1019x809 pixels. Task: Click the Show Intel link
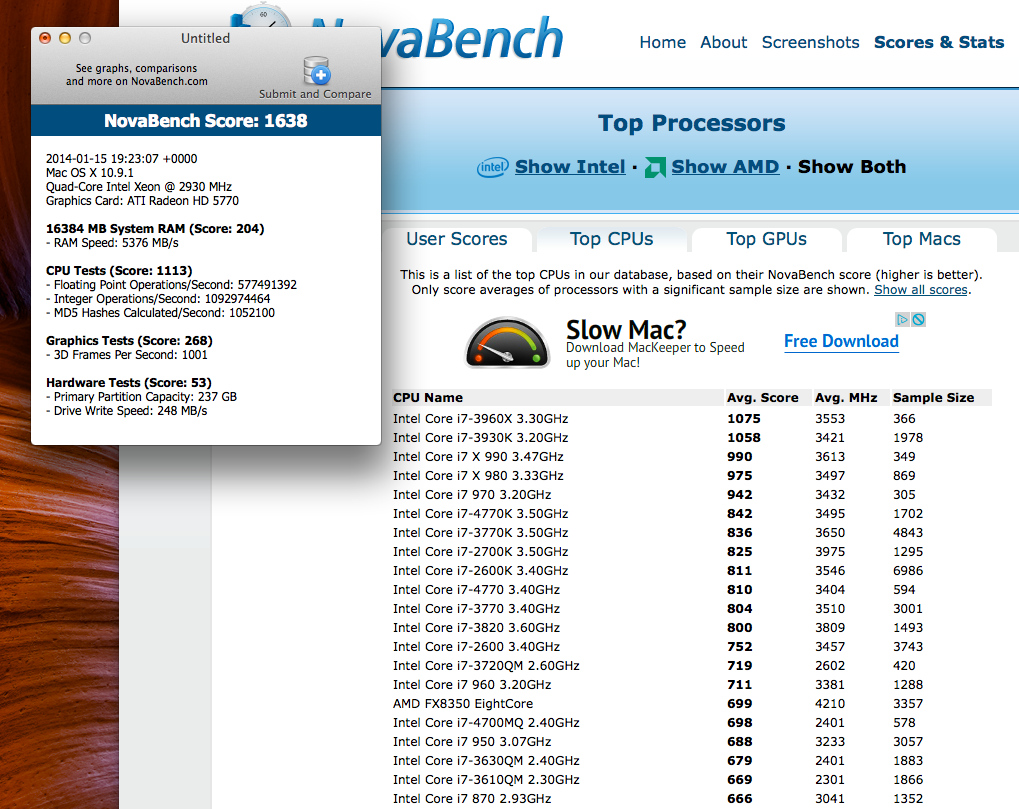(570, 167)
